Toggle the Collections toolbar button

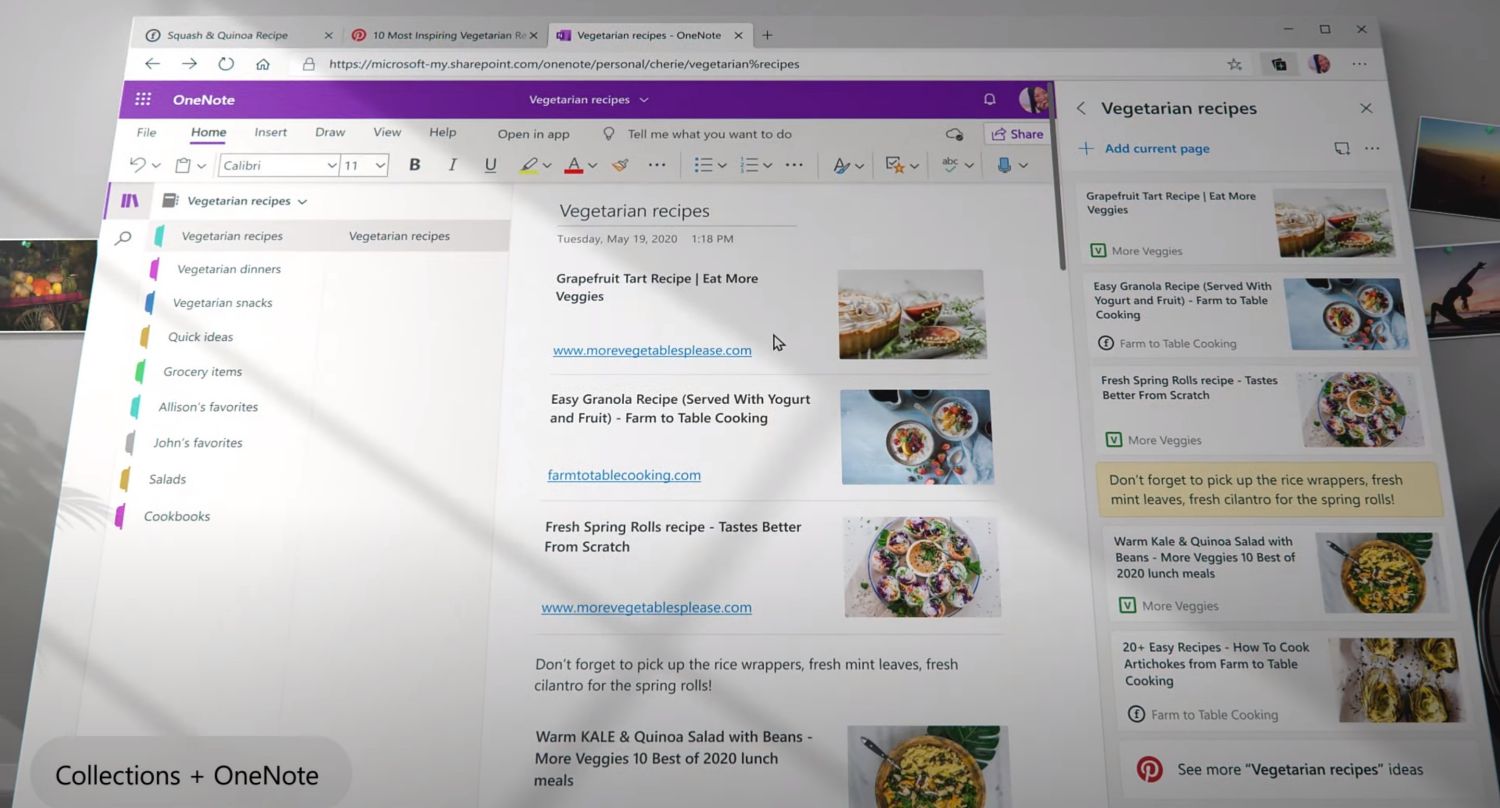tap(1279, 64)
